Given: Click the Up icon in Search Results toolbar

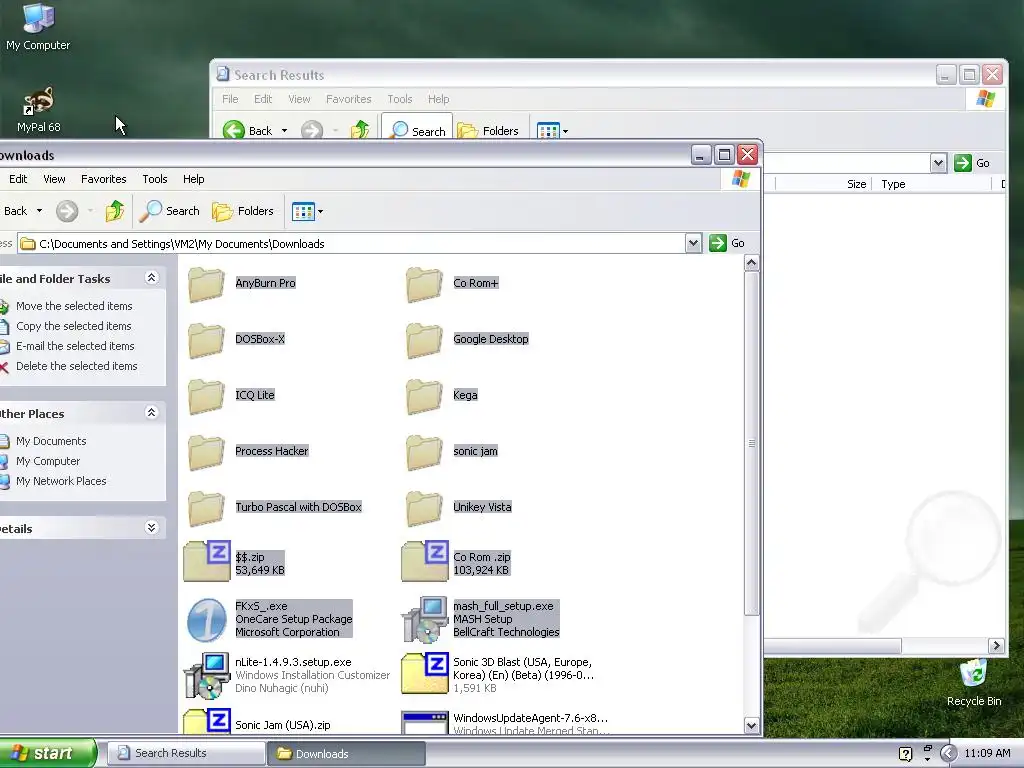Looking at the screenshot, I should pos(360,130).
